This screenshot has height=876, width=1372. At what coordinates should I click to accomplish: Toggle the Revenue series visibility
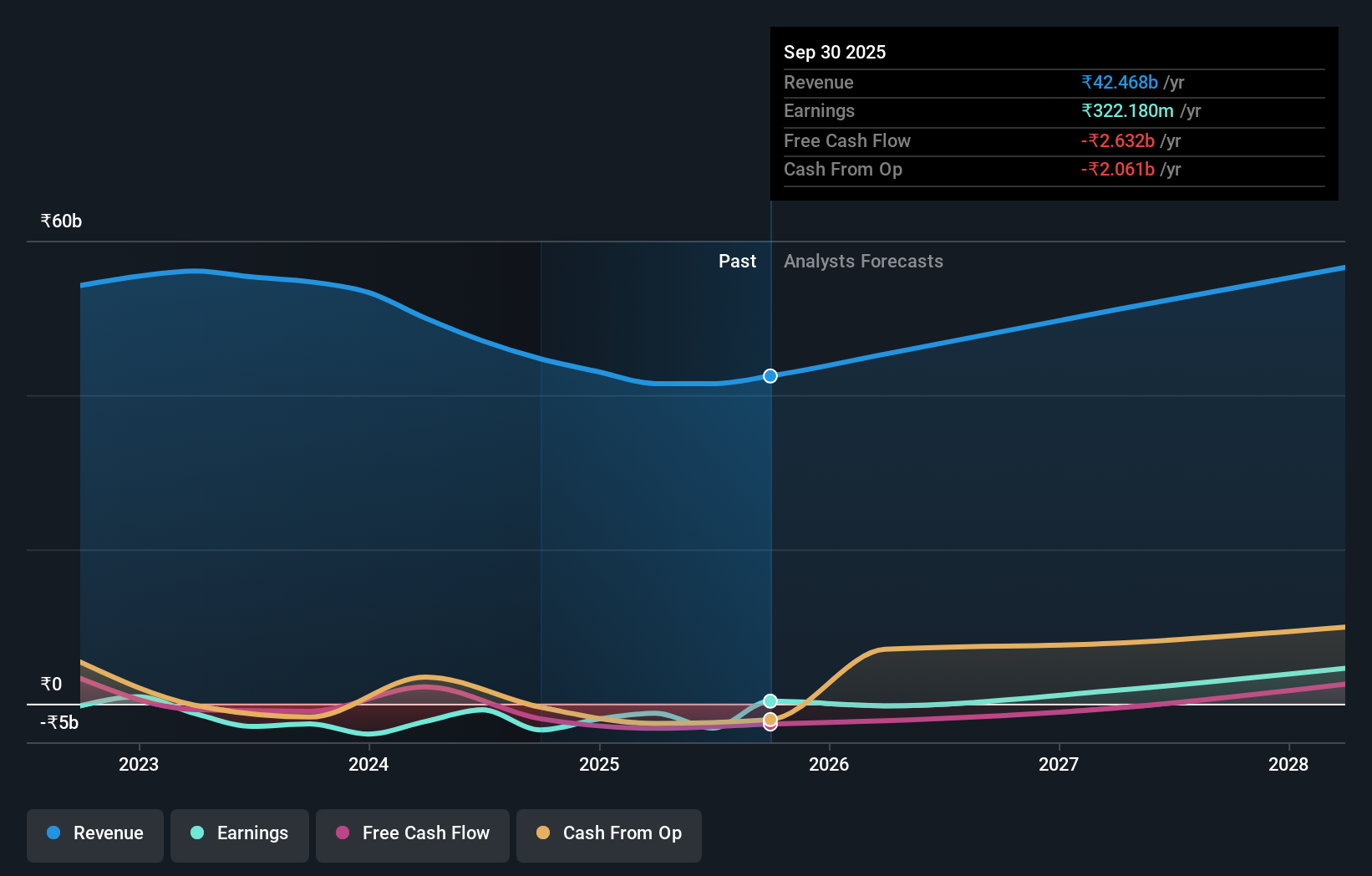(94, 833)
